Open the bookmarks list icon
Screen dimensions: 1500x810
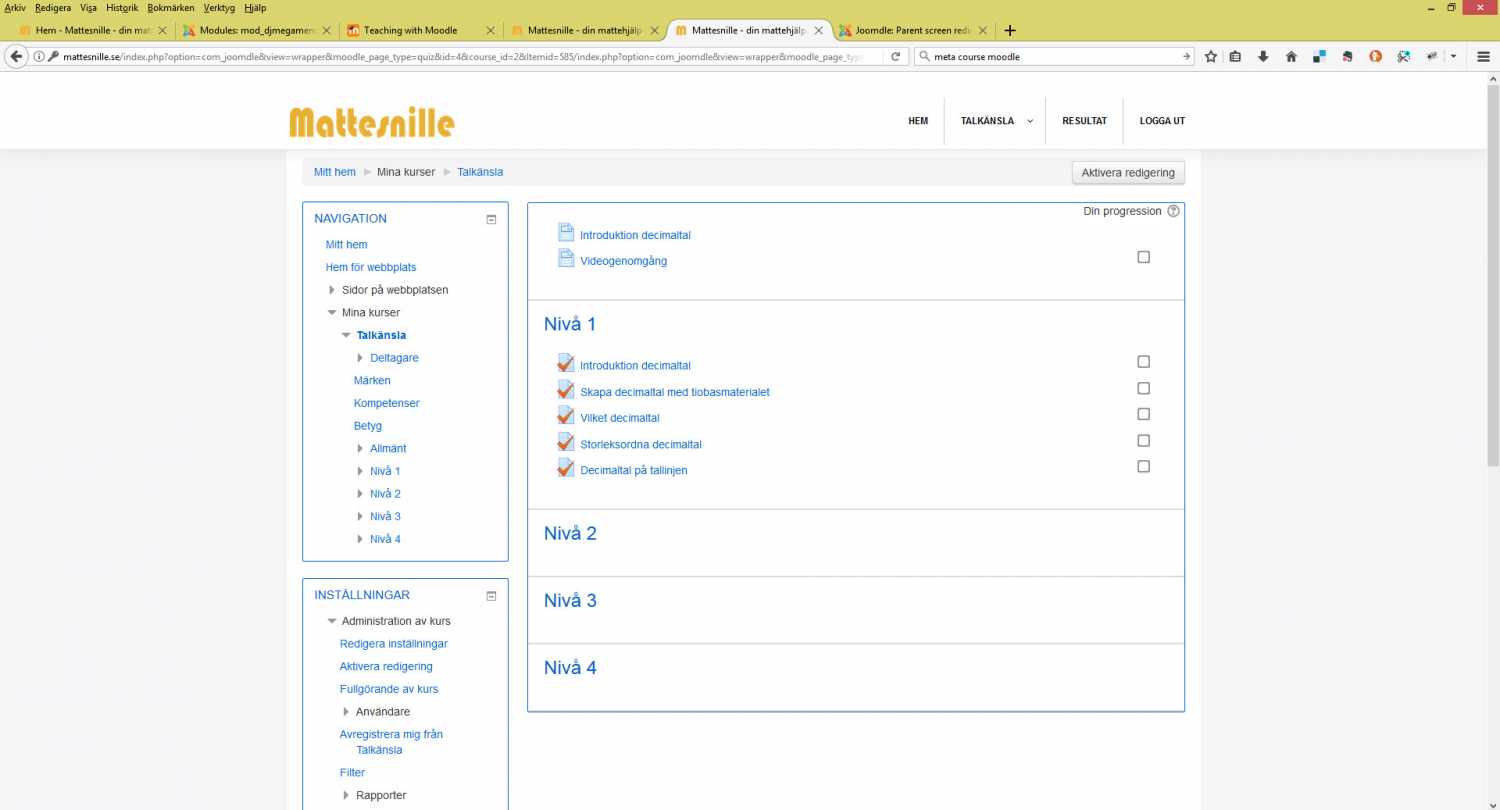tap(1236, 57)
